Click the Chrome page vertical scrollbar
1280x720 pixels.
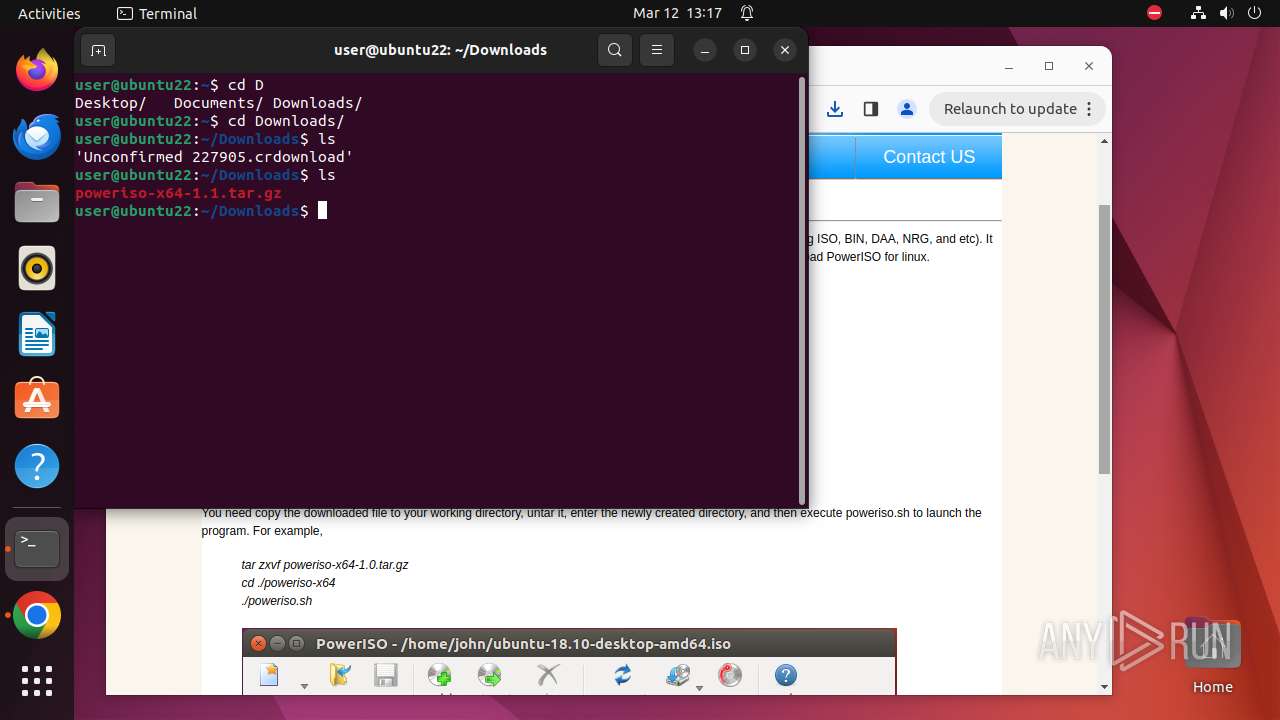coord(1105,338)
